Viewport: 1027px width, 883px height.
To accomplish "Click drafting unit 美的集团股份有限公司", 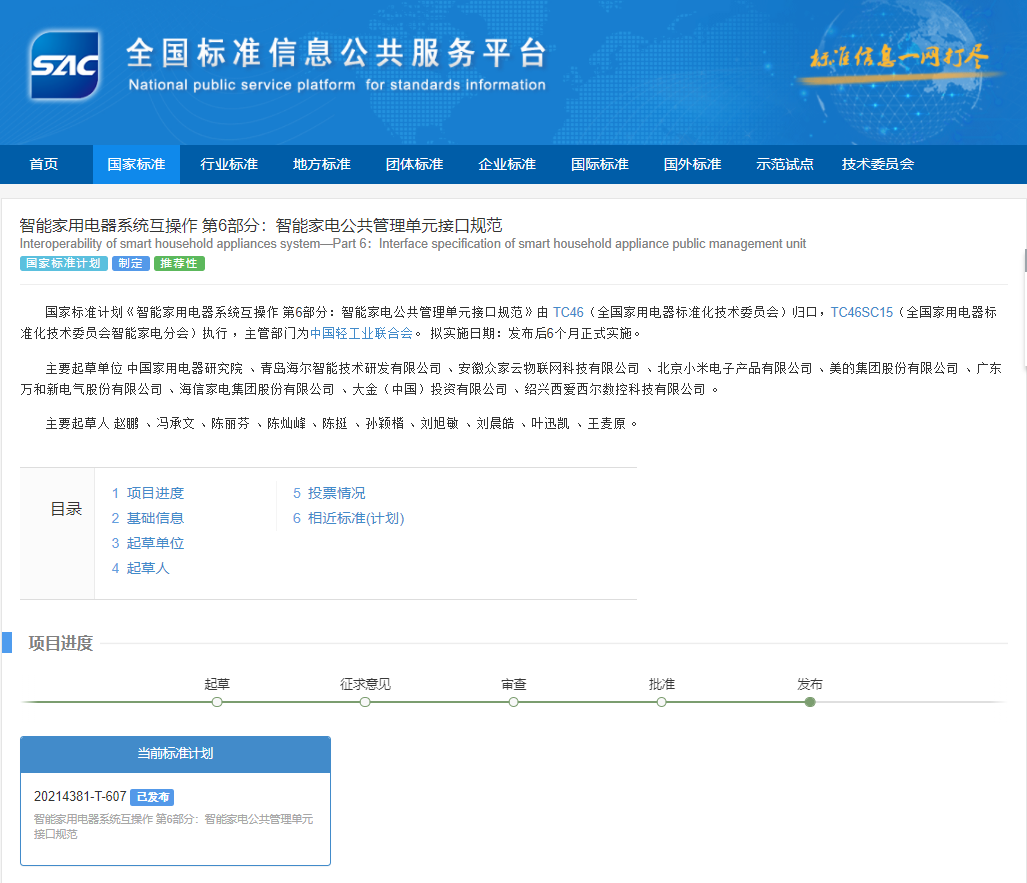I will click(x=893, y=369).
